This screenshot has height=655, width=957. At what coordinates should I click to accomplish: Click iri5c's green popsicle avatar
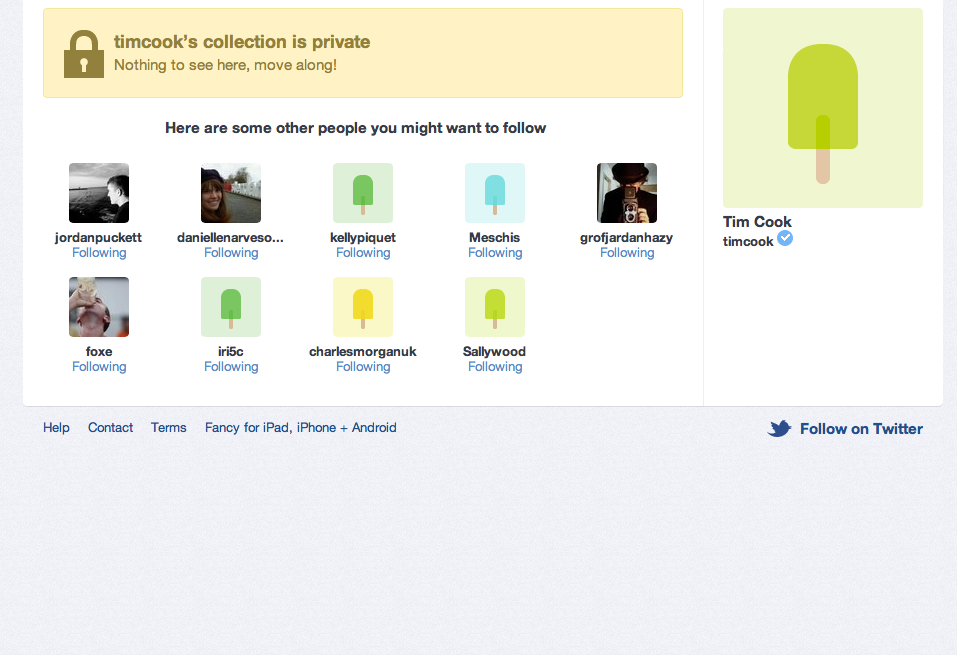(231, 307)
